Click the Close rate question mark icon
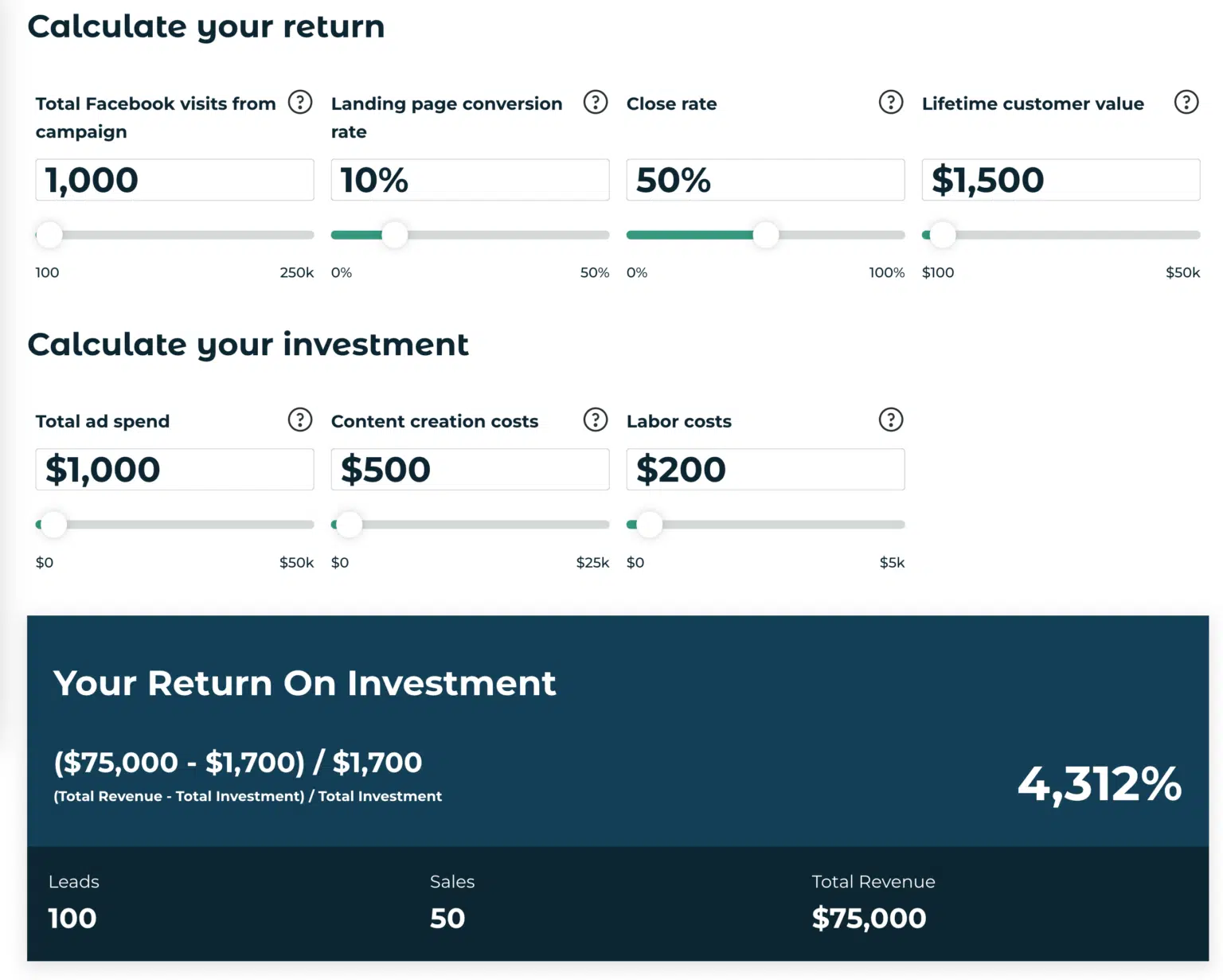 point(891,103)
